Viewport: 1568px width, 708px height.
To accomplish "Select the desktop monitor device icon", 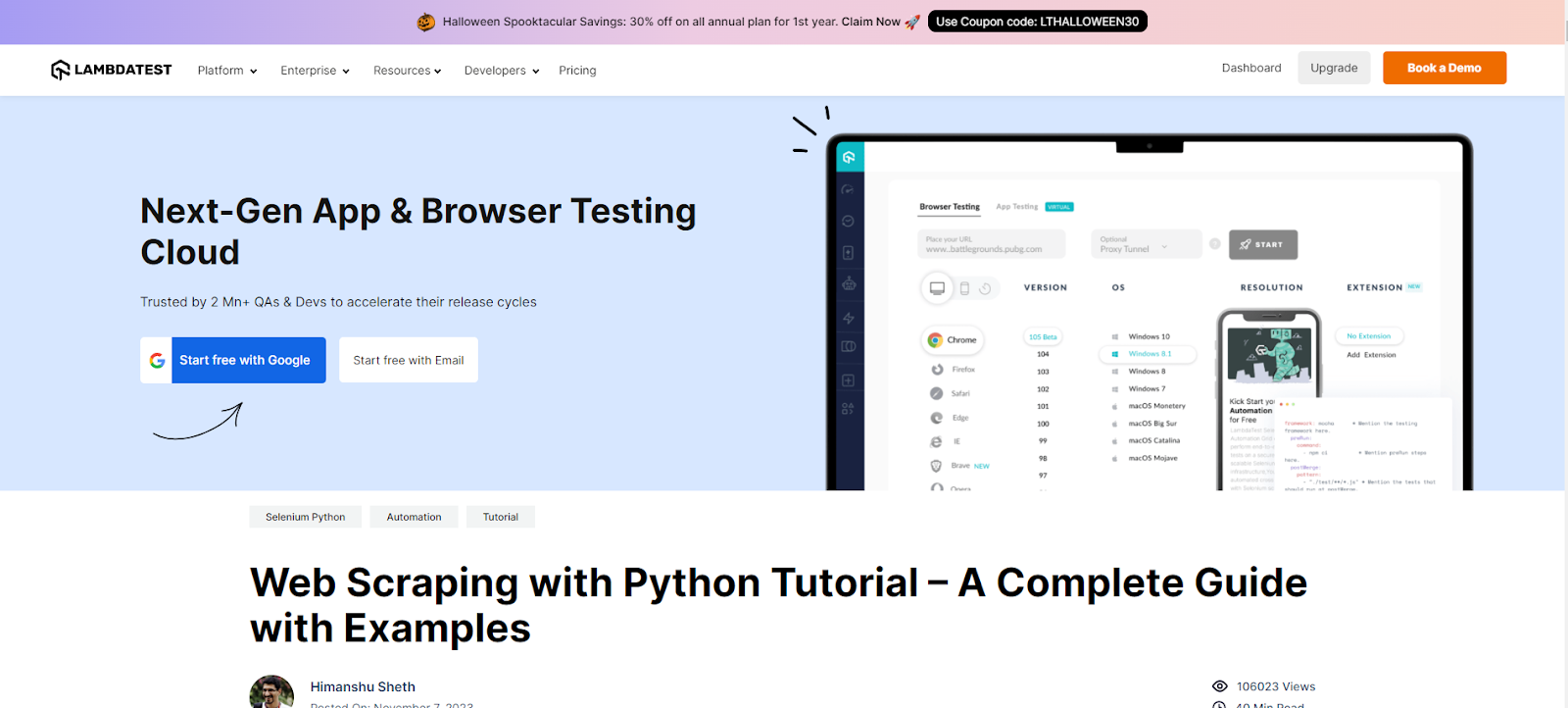I will pos(937,288).
